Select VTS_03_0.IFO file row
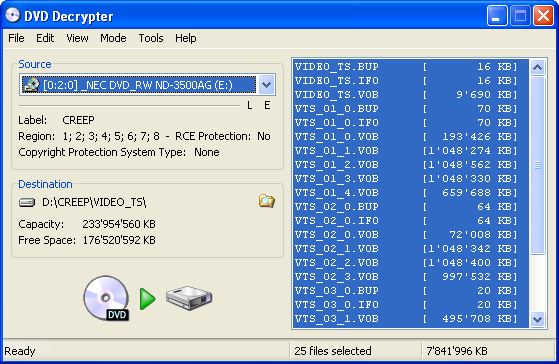 411,304
